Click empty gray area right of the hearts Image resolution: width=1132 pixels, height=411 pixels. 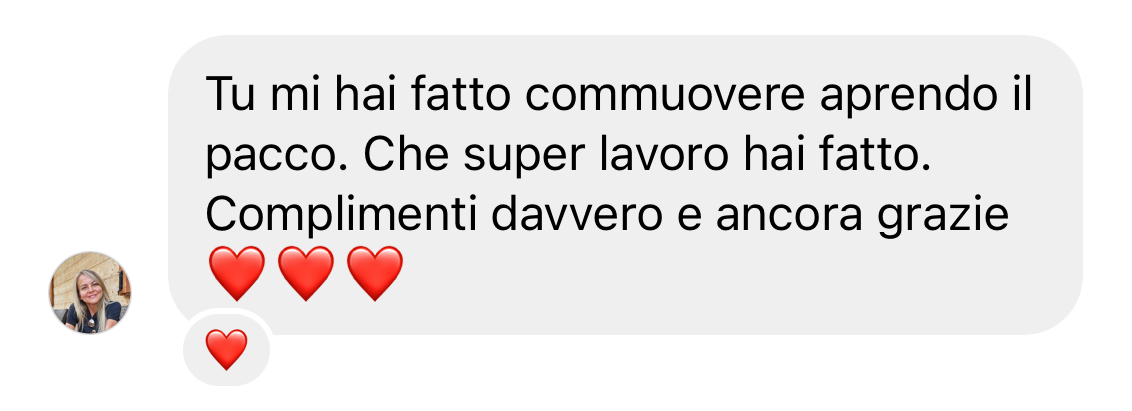[x=722, y=278]
